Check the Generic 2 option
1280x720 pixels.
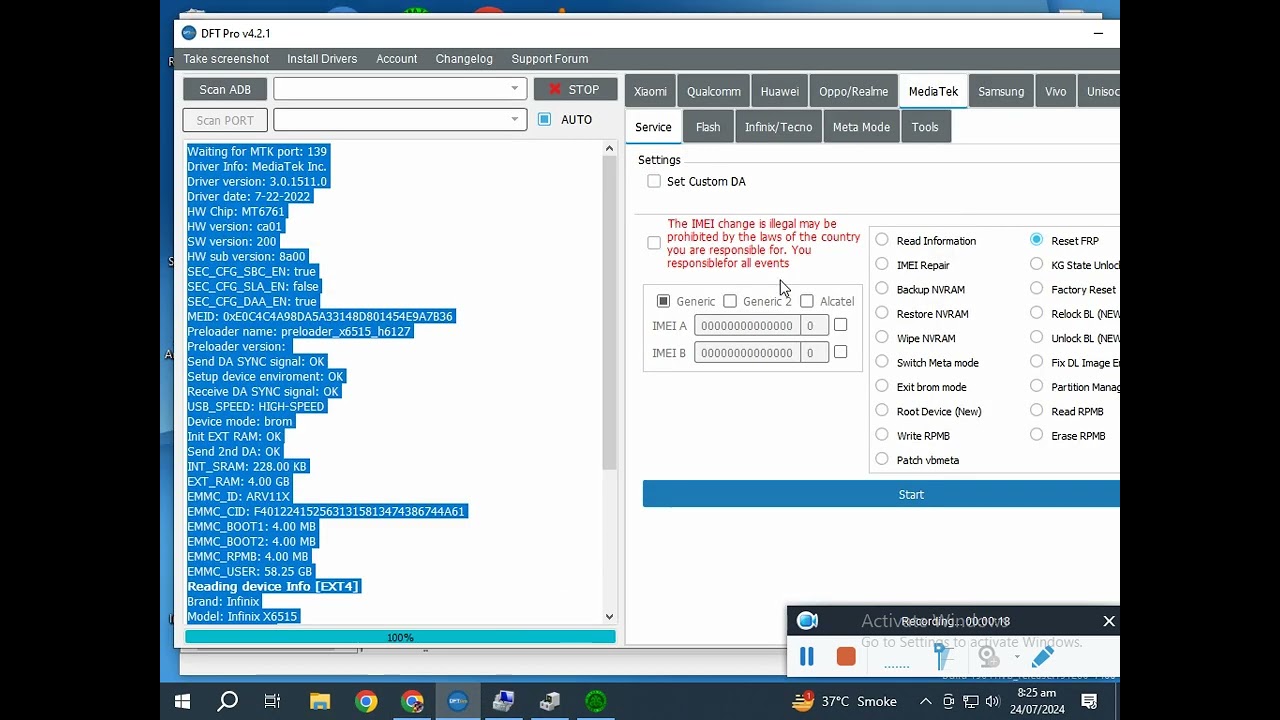[x=730, y=301]
